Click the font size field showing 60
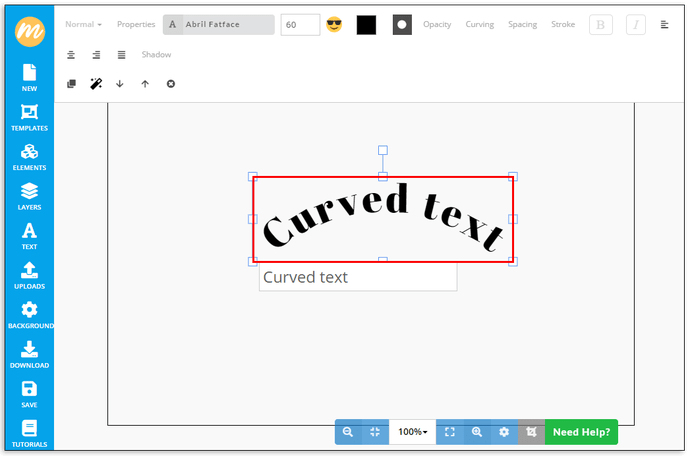The image size is (690, 456). click(x=300, y=25)
